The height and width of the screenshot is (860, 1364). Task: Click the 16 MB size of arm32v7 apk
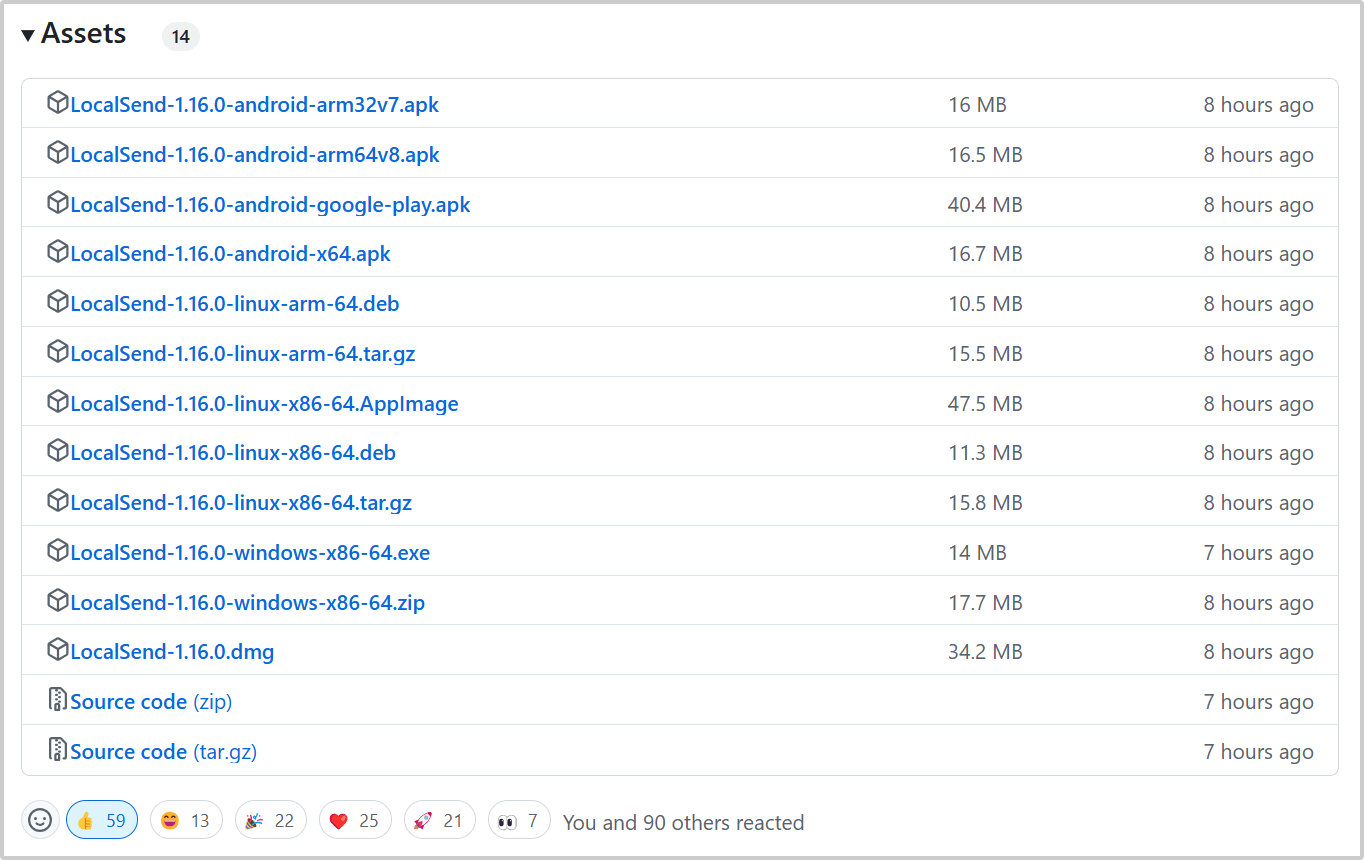click(977, 104)
